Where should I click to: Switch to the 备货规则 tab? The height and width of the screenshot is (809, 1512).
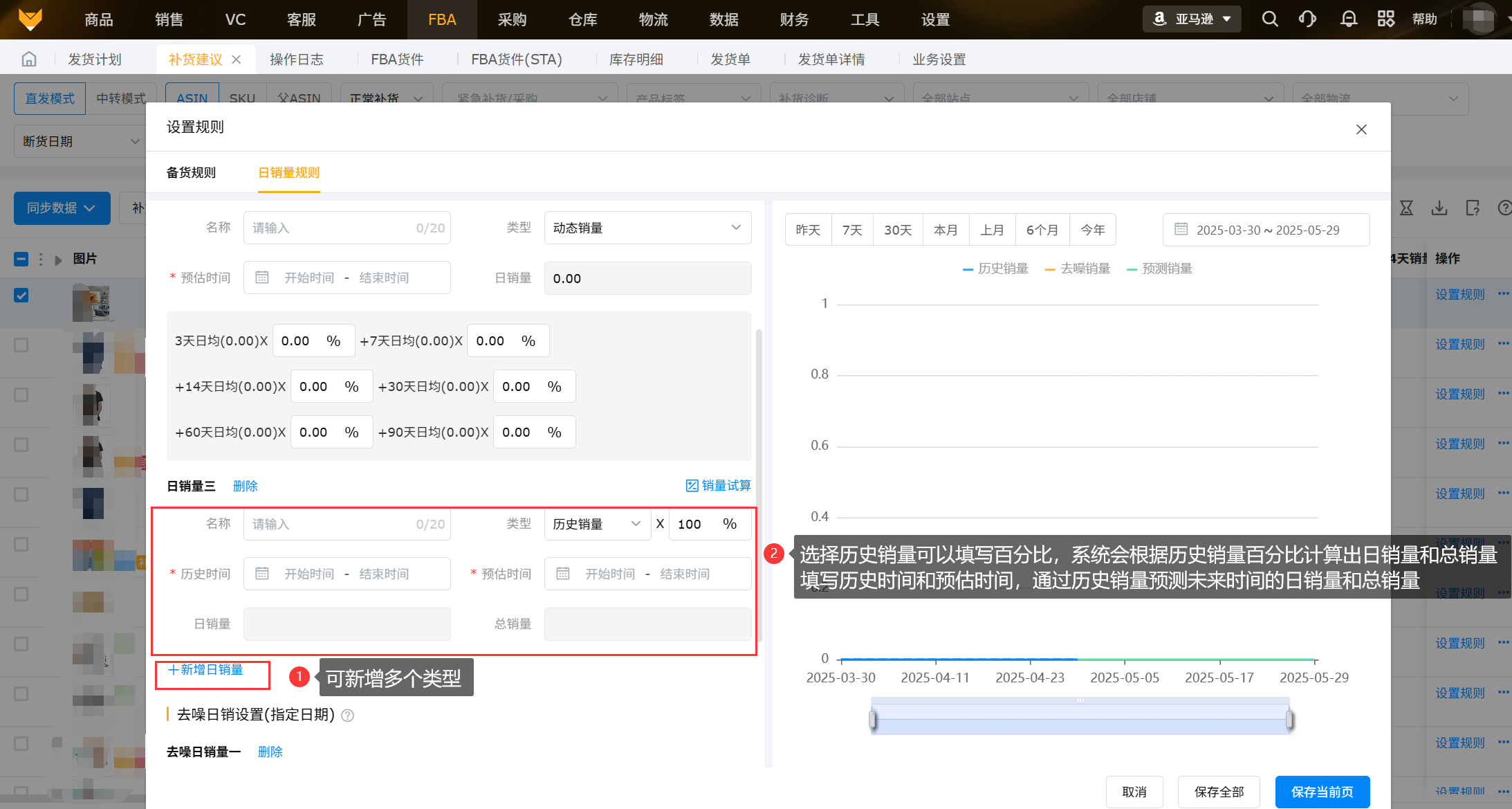pos(191,172)
